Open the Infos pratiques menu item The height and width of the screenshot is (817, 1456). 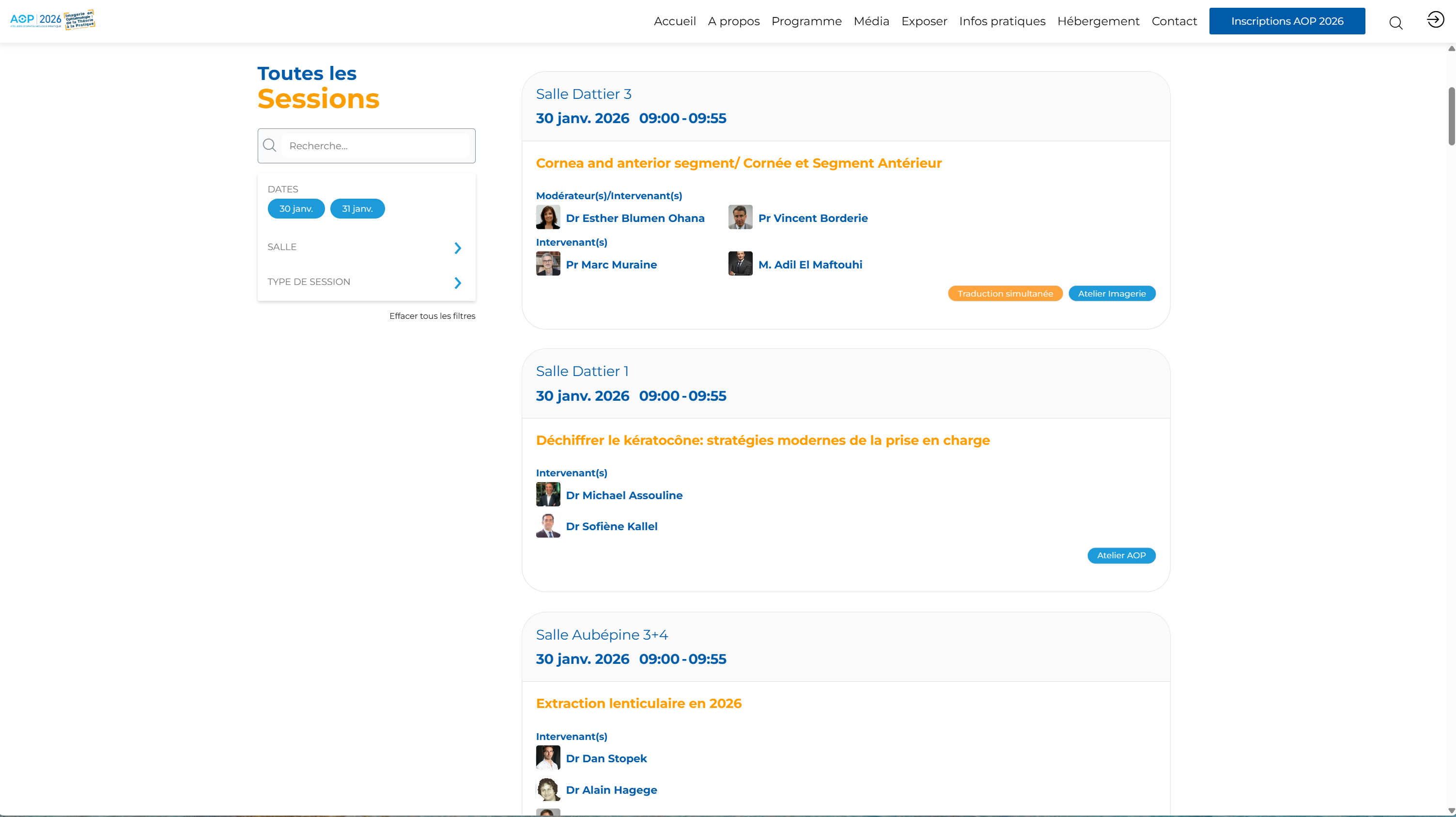tap(1002, 21)
